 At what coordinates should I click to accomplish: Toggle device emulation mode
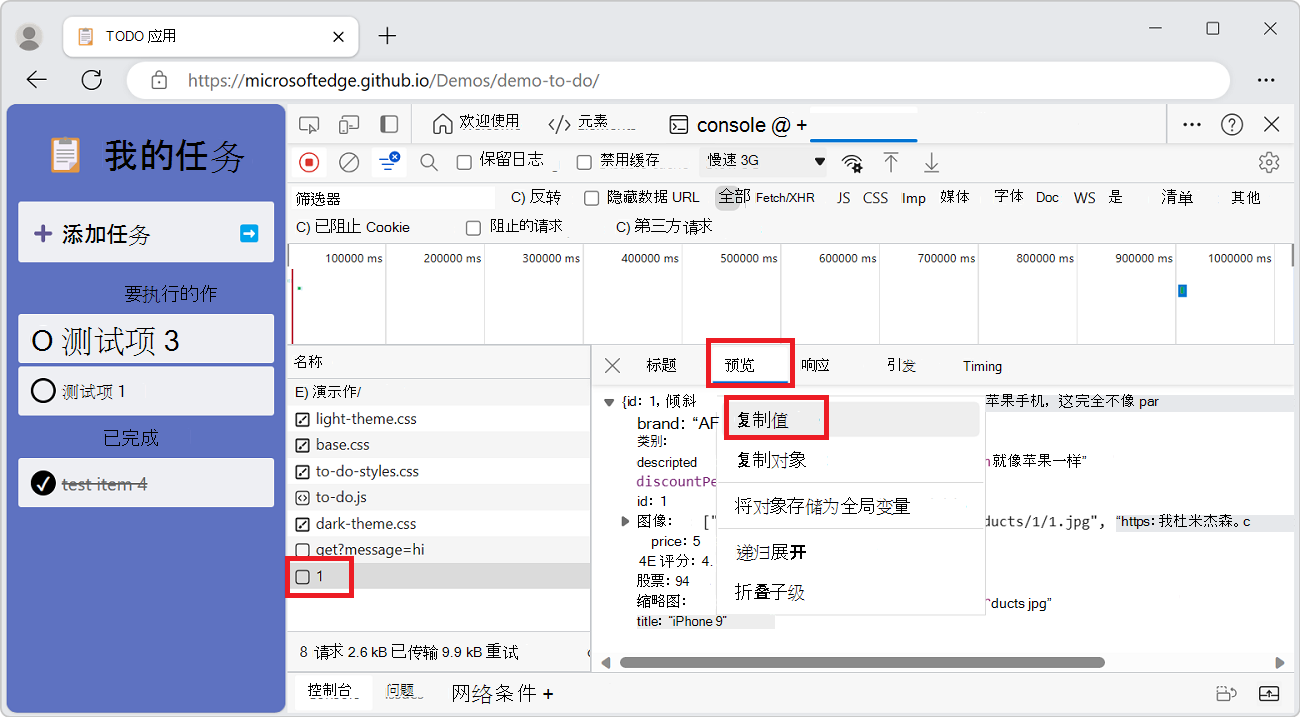(x=348, y=123)
